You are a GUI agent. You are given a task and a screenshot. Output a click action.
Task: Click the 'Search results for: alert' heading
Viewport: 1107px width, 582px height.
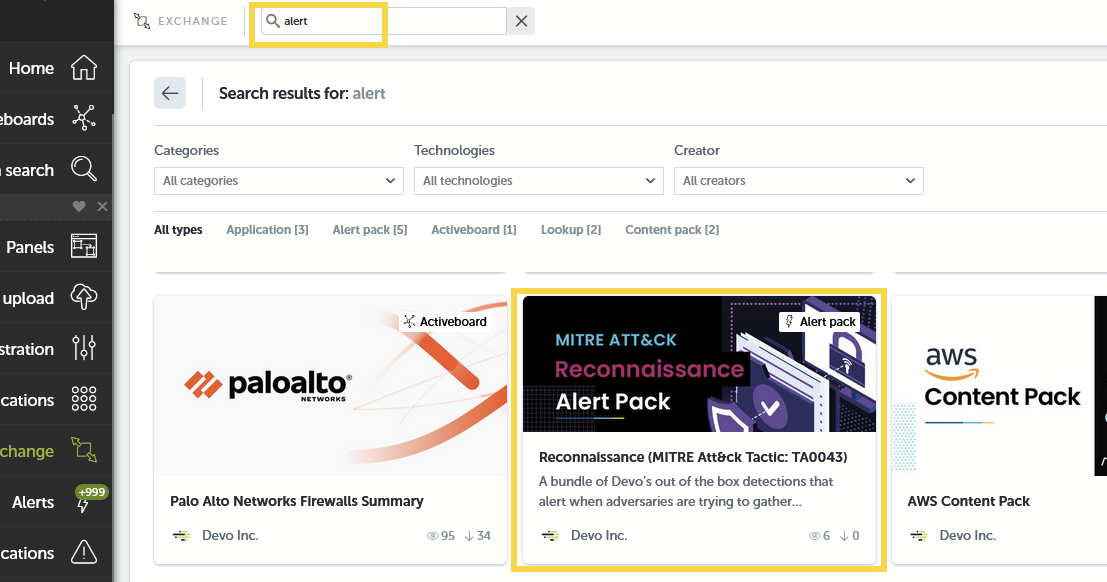(x=301, y=93)
